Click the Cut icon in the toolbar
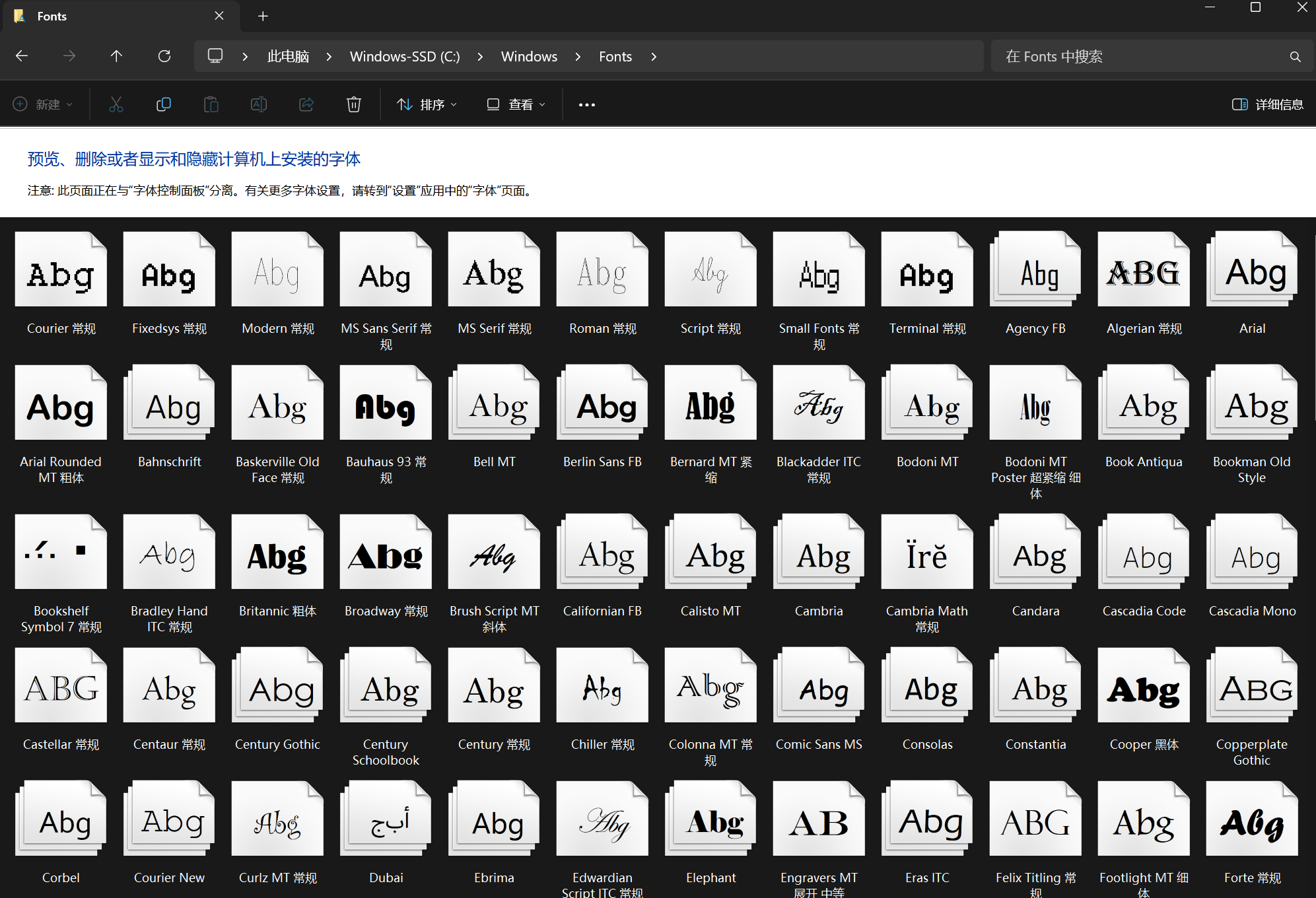 point(116,104)
